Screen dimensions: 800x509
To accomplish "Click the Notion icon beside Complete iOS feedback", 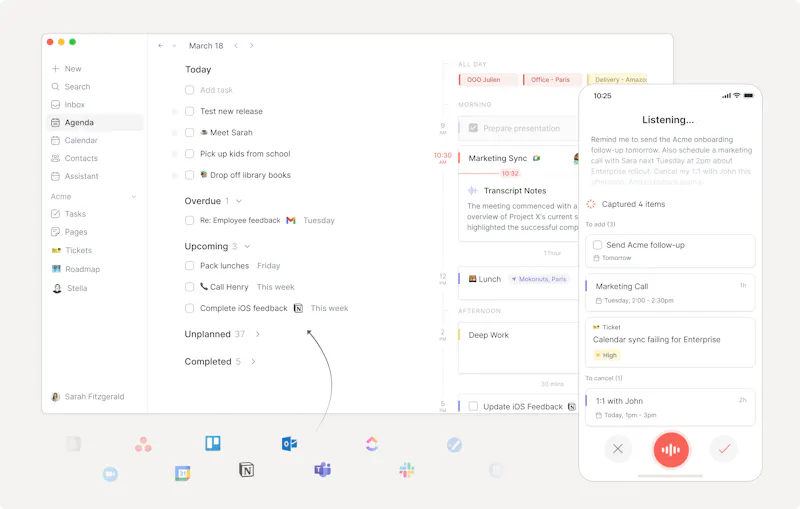I will click(x=298, y=308).
